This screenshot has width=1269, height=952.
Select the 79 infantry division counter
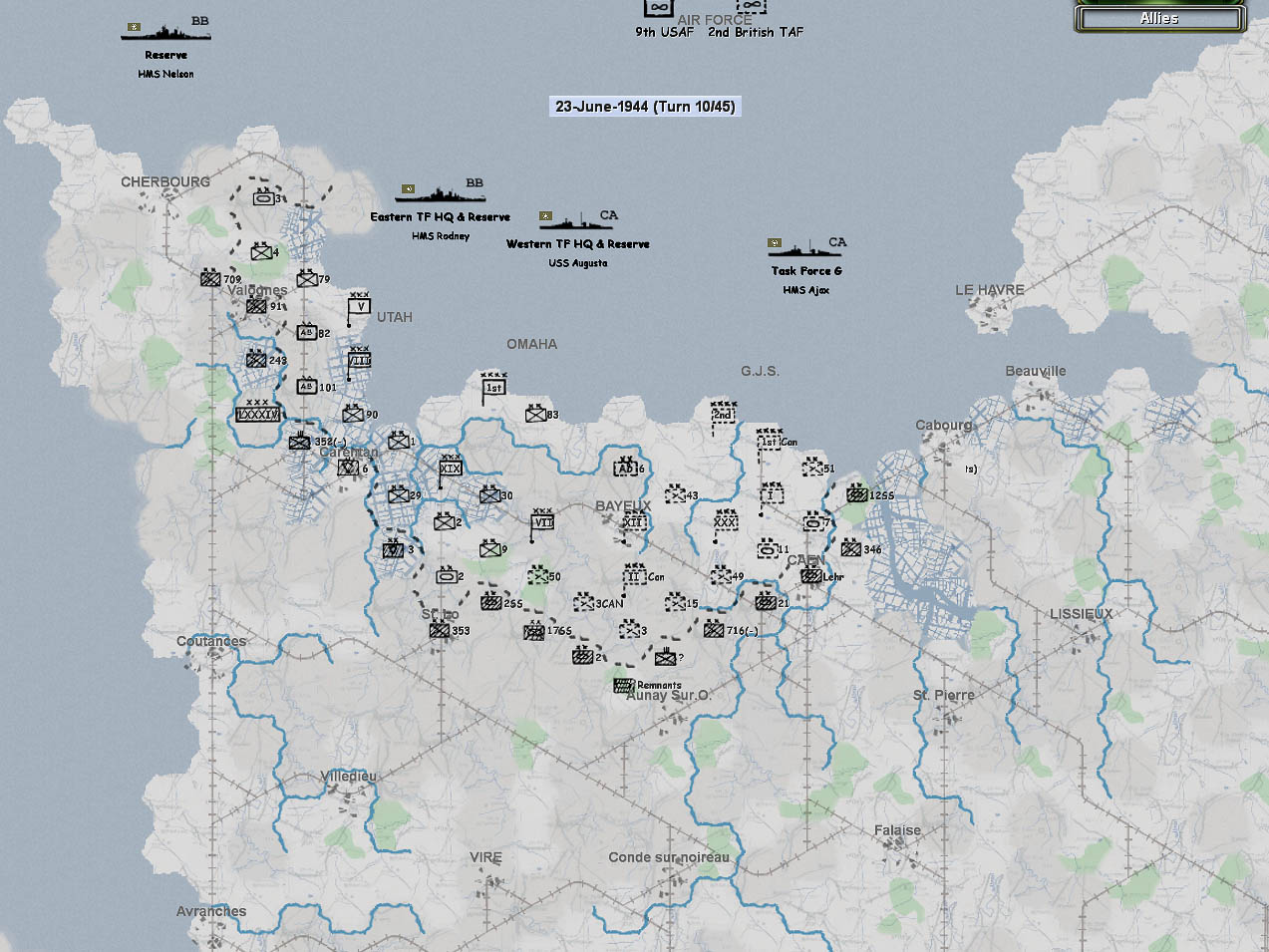(307, 278)
